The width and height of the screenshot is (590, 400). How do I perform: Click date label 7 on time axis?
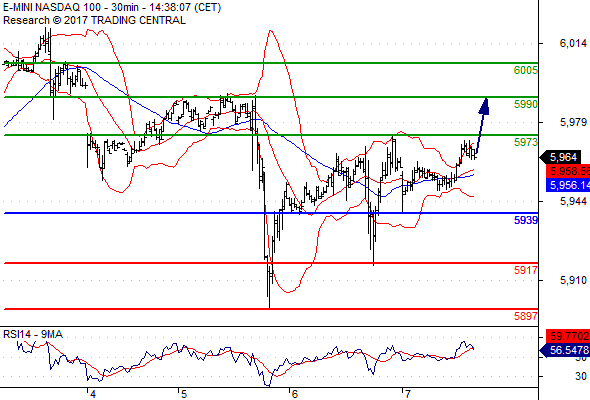(407, 394)
